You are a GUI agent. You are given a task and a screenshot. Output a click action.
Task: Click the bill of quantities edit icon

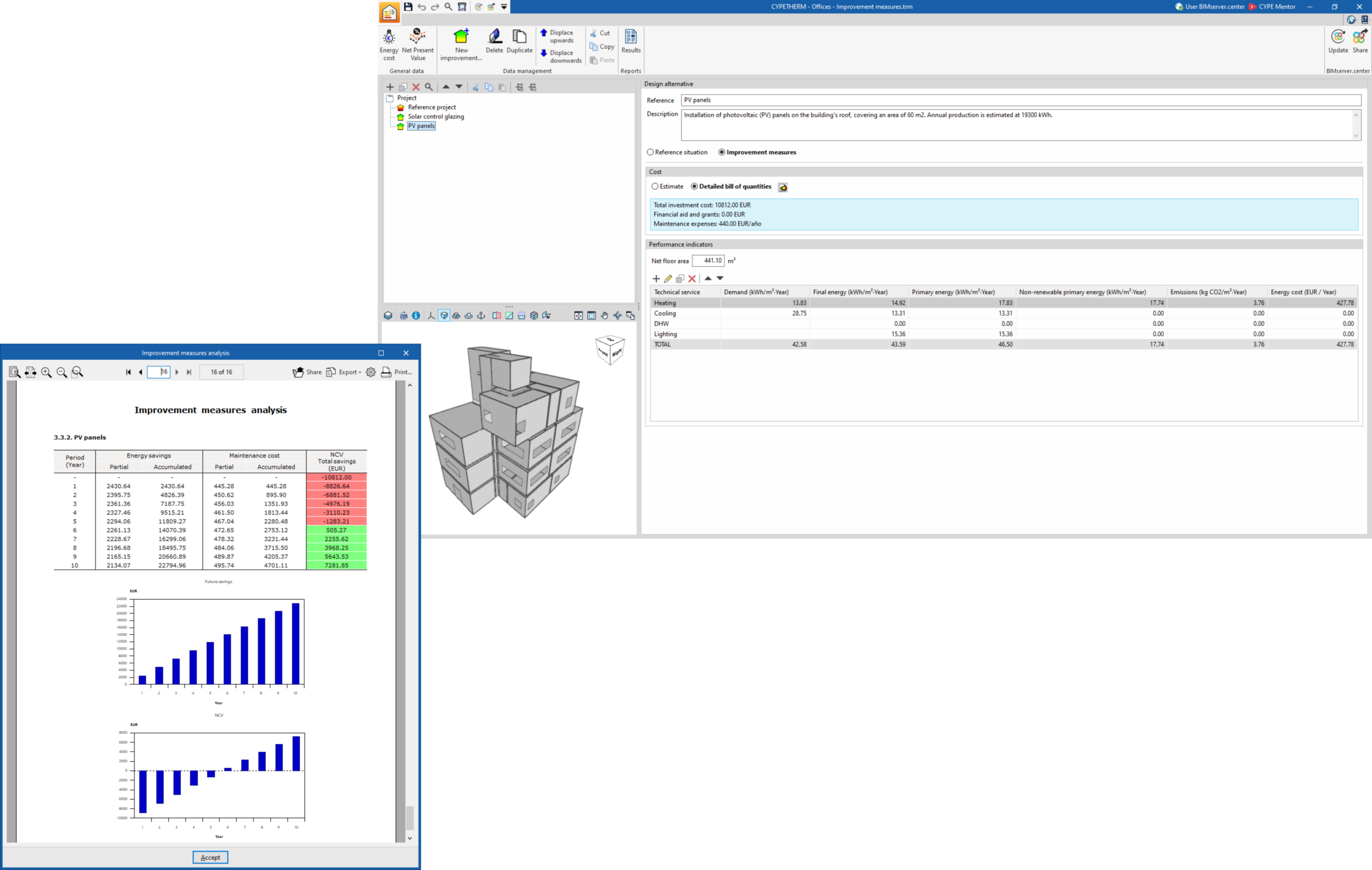coord(783,187)
